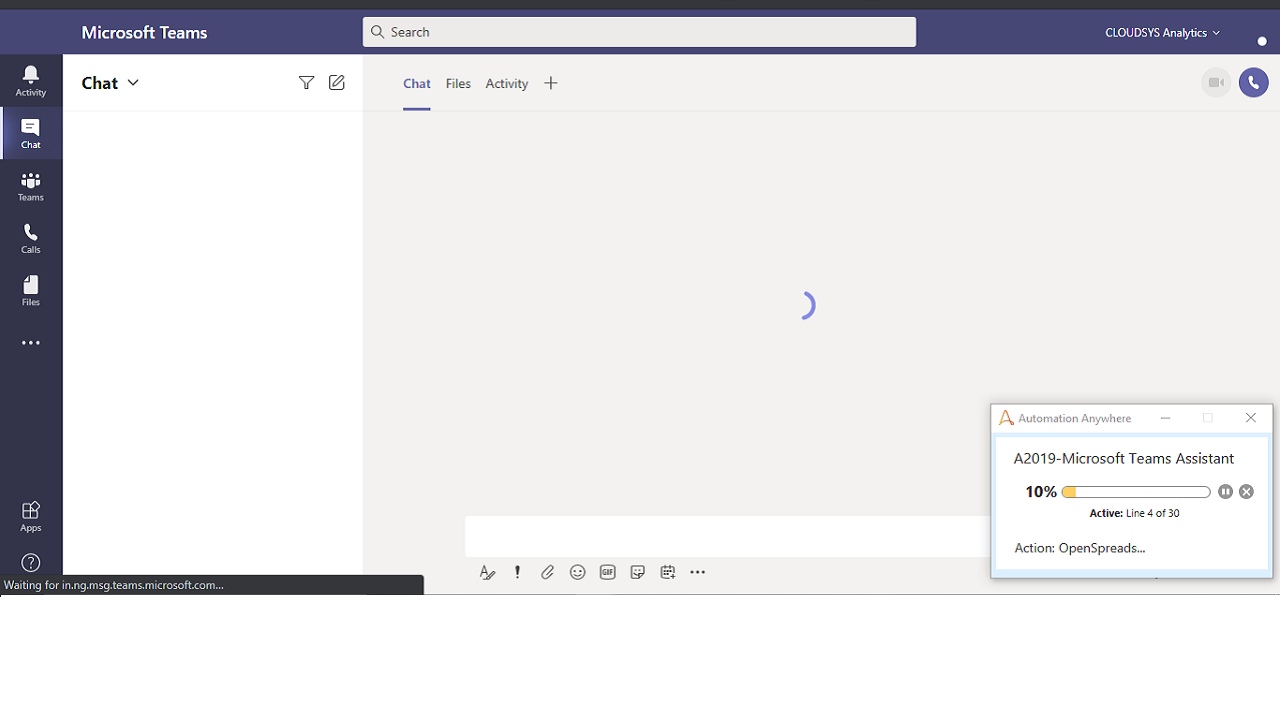Click the 'Active: Line 4 of 30' text
The width and height of the screenshot is (1280, 720).
(1134, 514)
